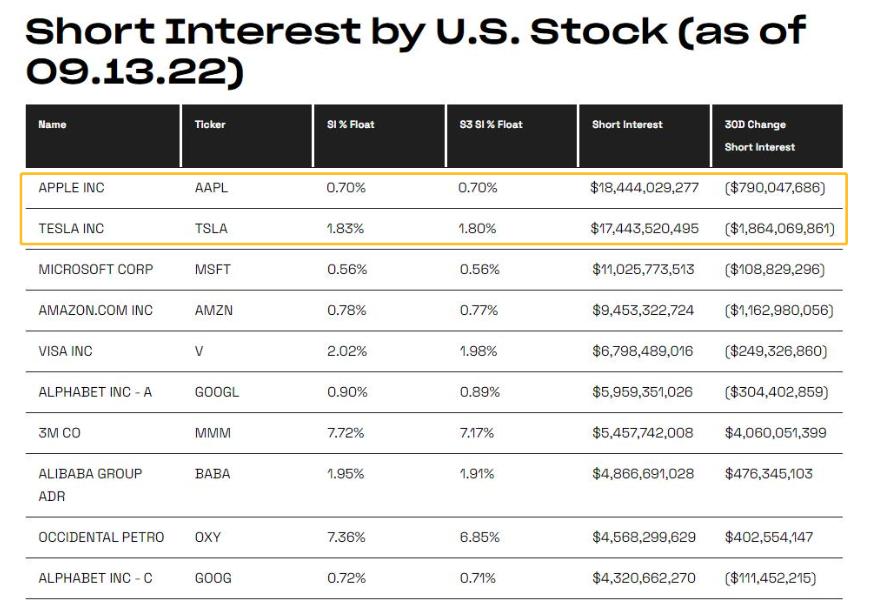
Task: Click ALIBABA GROUP ADR name cell
Action: click(90, 485)
